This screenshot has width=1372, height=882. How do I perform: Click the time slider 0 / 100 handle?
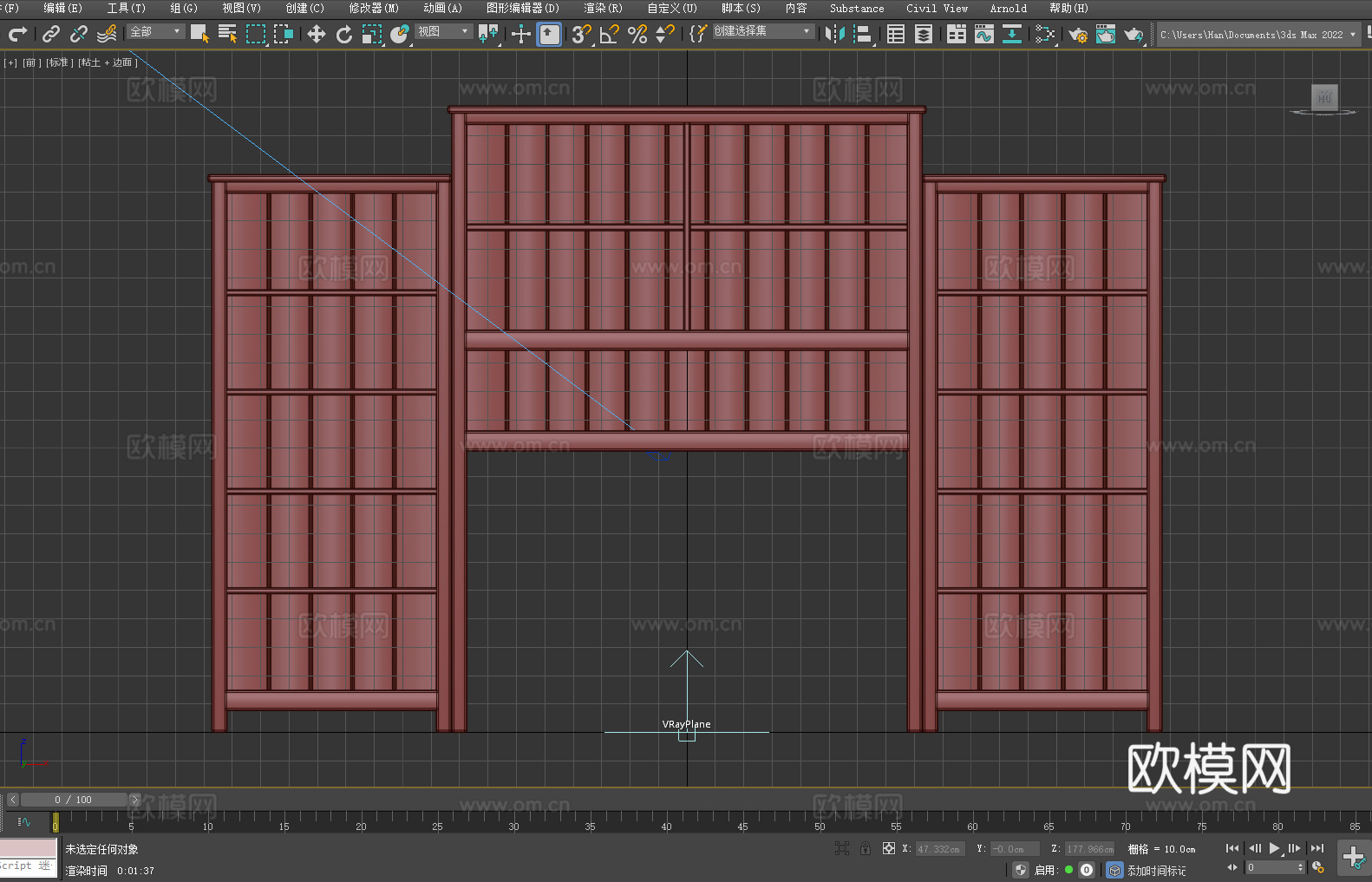point(74,800)
